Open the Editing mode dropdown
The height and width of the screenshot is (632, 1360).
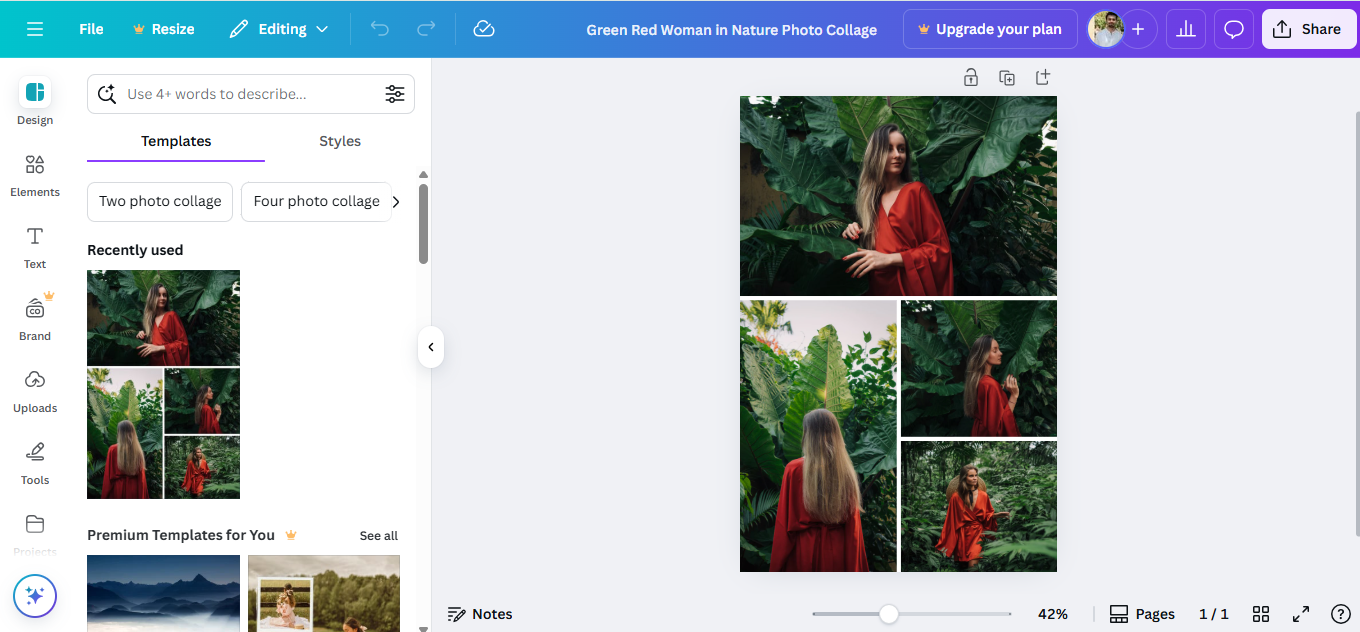[278, 29]
